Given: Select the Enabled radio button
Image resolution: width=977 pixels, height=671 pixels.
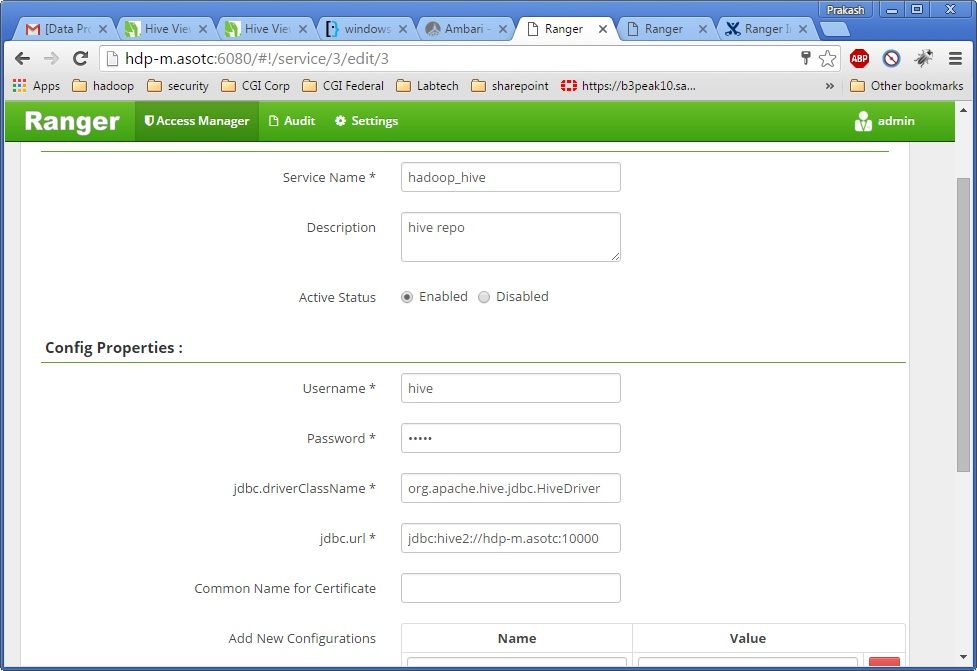Looking at the screenshot, I should 407,297.
